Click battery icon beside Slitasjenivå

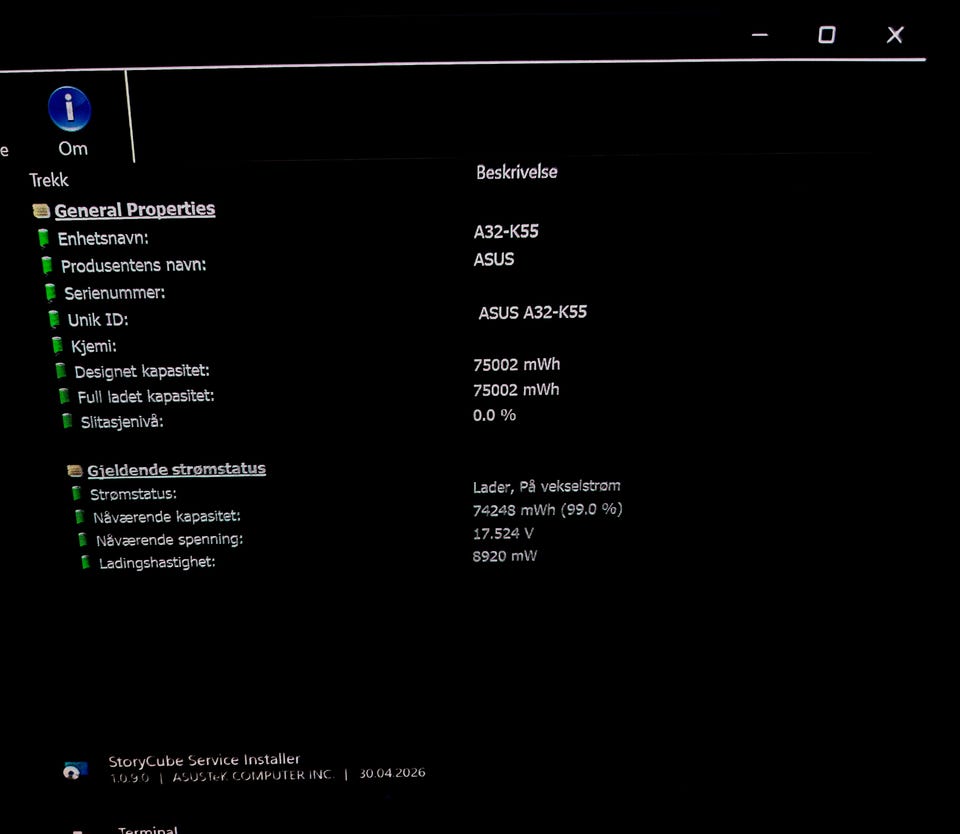[67, 421]
